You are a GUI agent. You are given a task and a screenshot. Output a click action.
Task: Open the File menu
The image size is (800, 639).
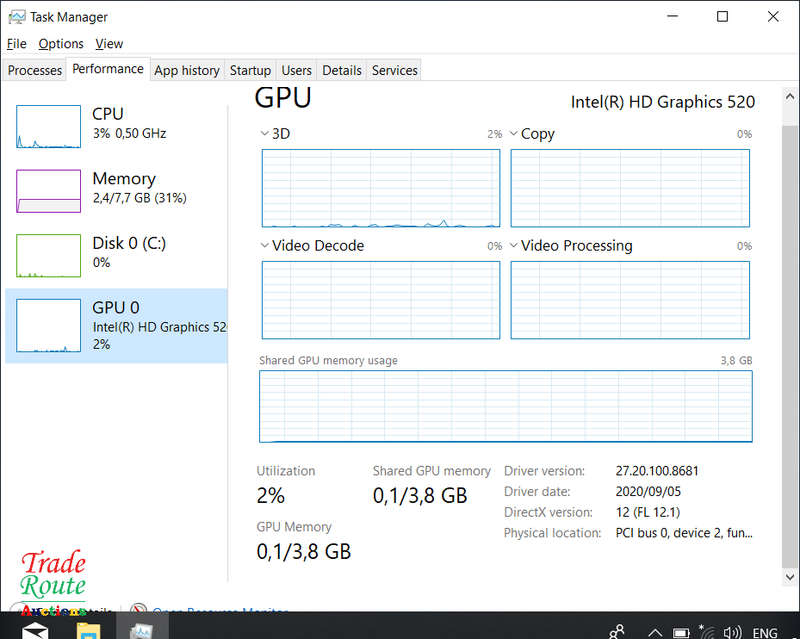16,44
